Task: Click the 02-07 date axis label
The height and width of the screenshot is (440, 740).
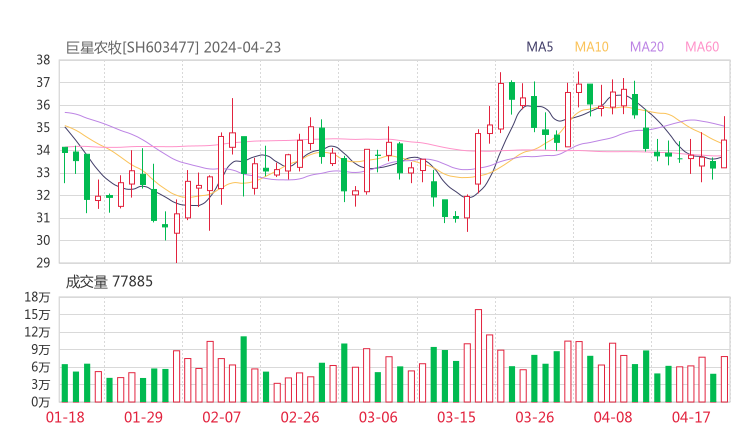Action: coord(221,417)
